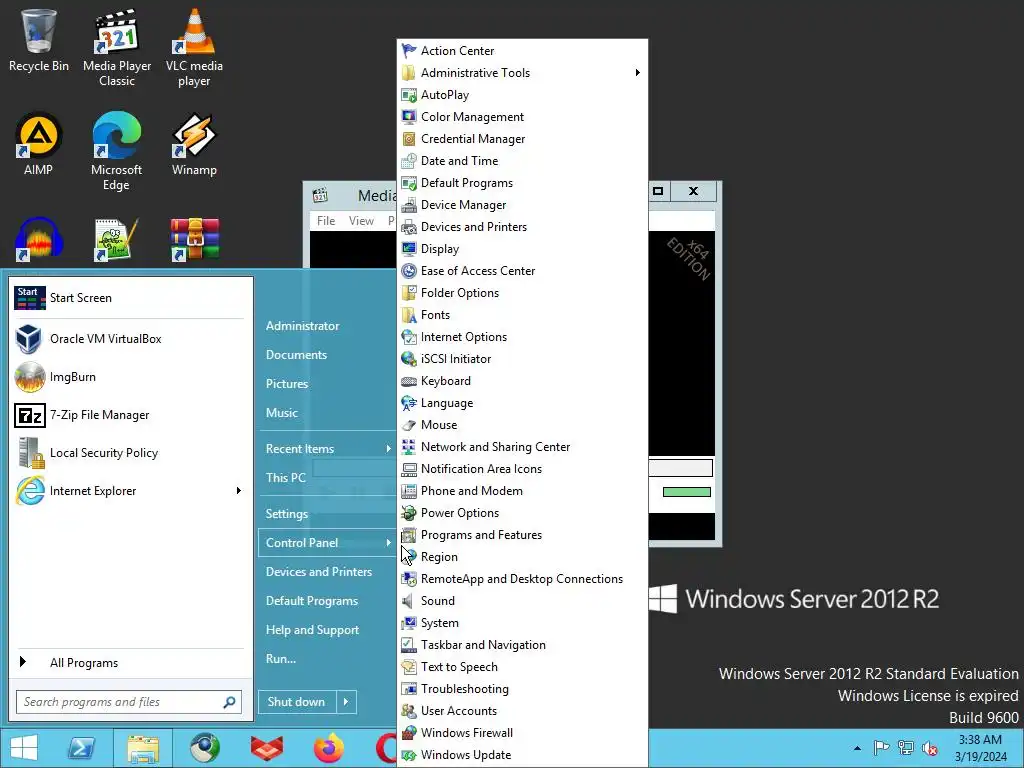The height and width of the screenshot is (768, 1024).
Task: Click the AutoPlay icon in the list
Action: (409, 95)
